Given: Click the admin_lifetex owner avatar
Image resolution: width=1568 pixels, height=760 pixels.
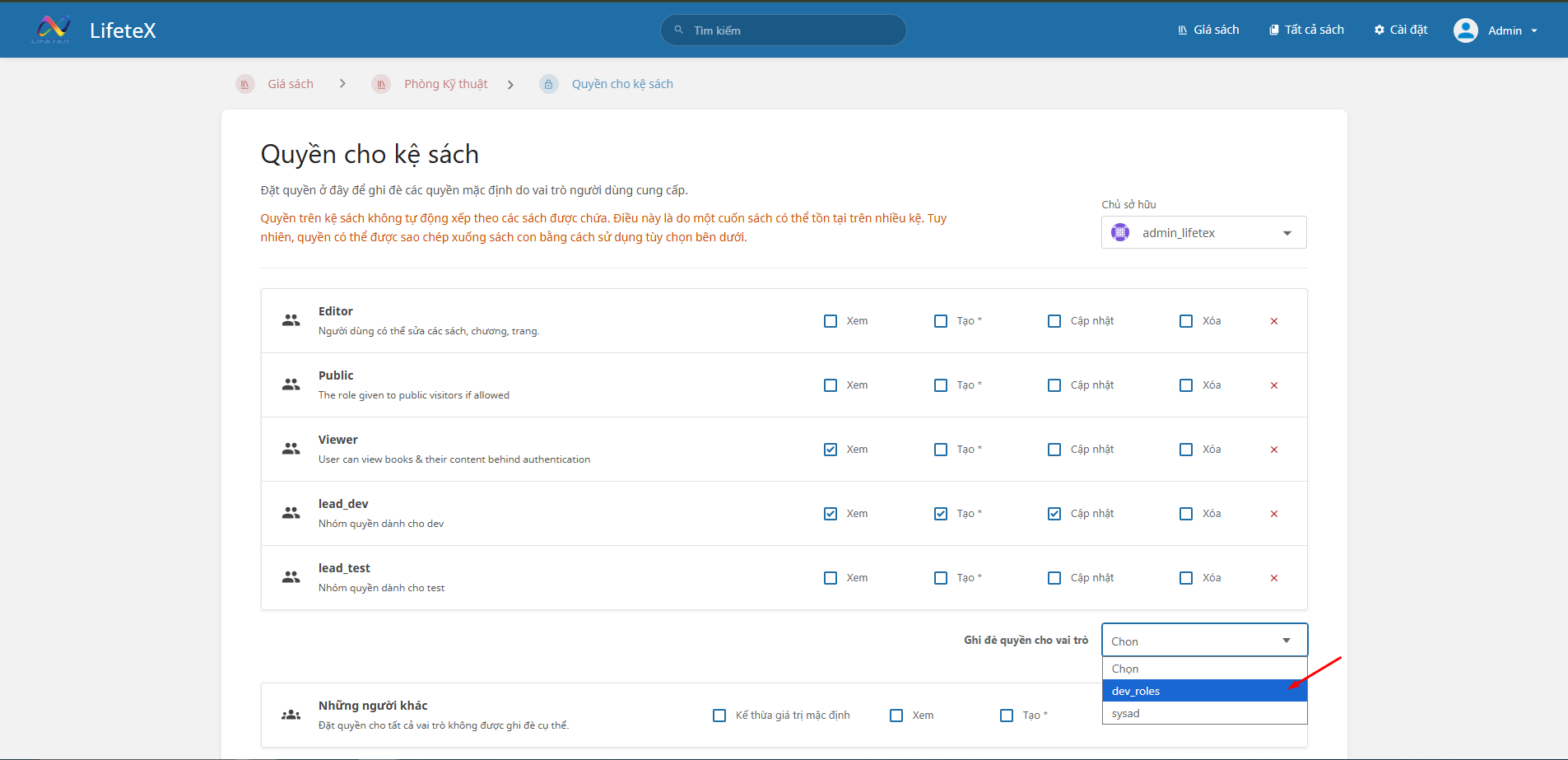Looking at the screenshot, I should coord(1120,233).
